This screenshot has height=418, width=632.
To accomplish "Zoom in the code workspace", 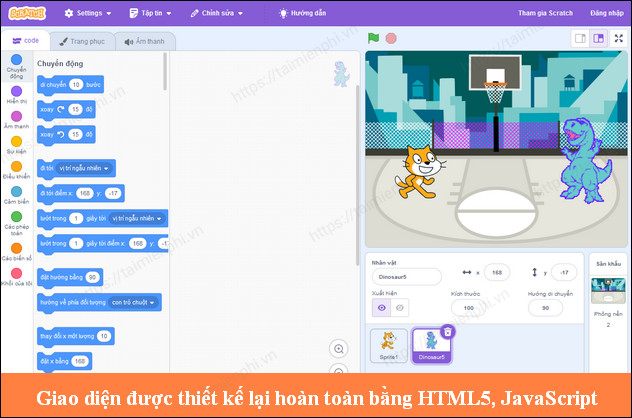I will [x=339, y=349].
